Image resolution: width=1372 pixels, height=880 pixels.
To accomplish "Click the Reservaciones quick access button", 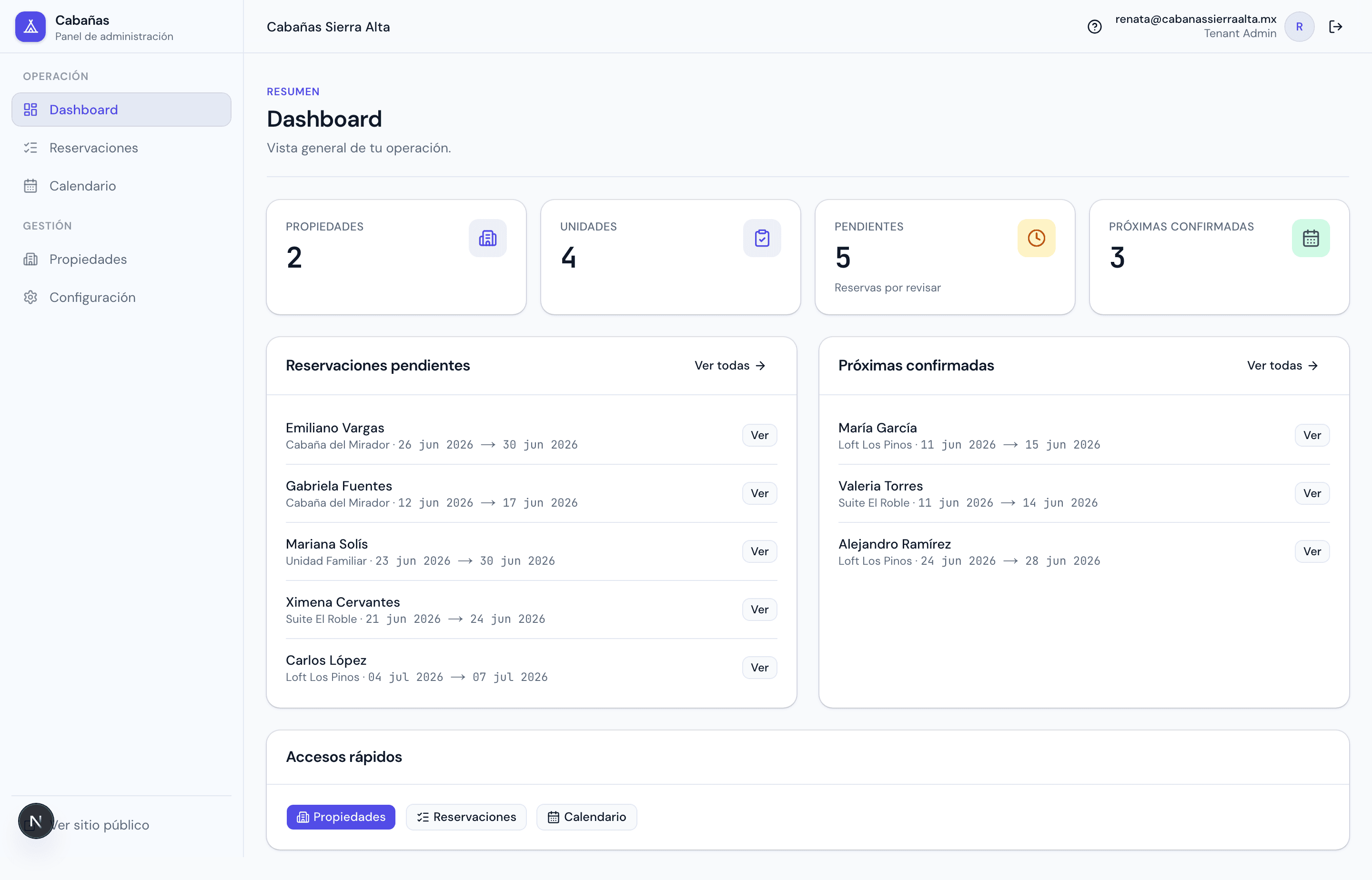I will pos(466,817).
